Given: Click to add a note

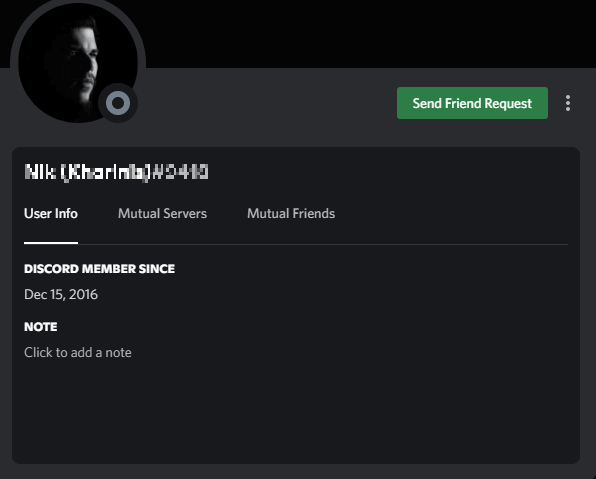Looking at the screenshot, I should coord(78,352).
